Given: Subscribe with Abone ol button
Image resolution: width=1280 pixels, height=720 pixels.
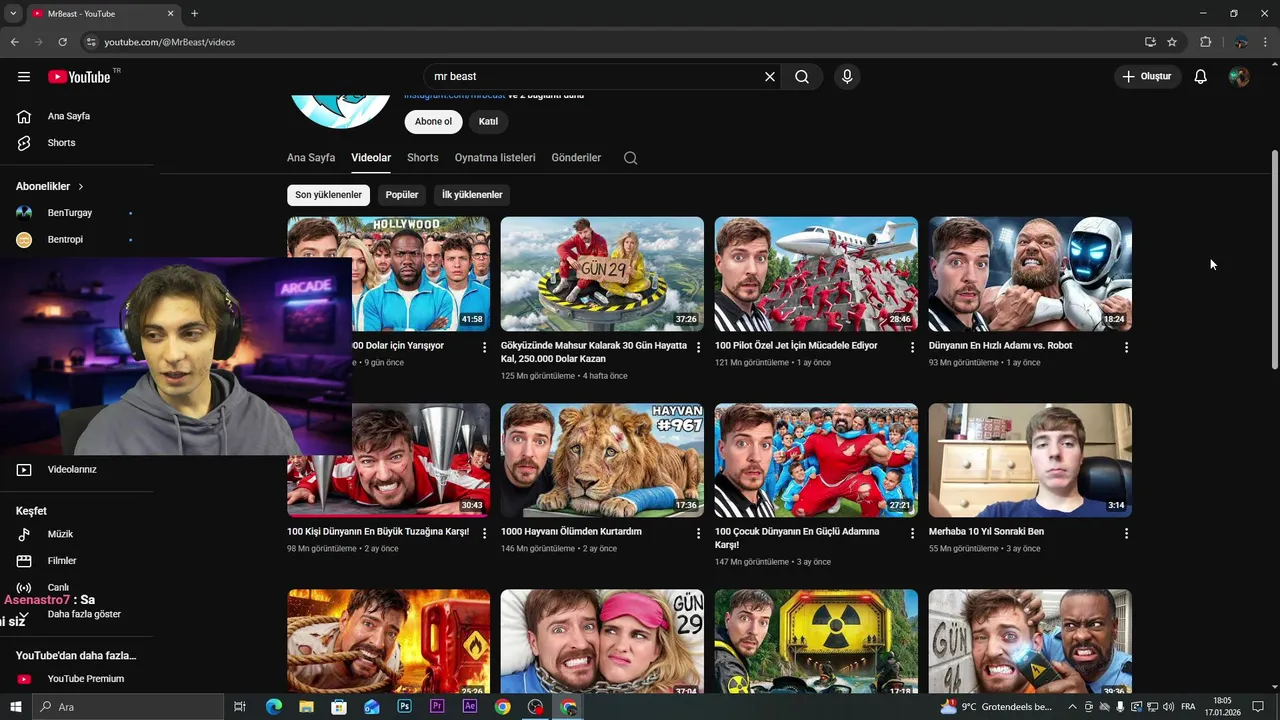Looking at the screenshot, I should (x=433, y=122).
